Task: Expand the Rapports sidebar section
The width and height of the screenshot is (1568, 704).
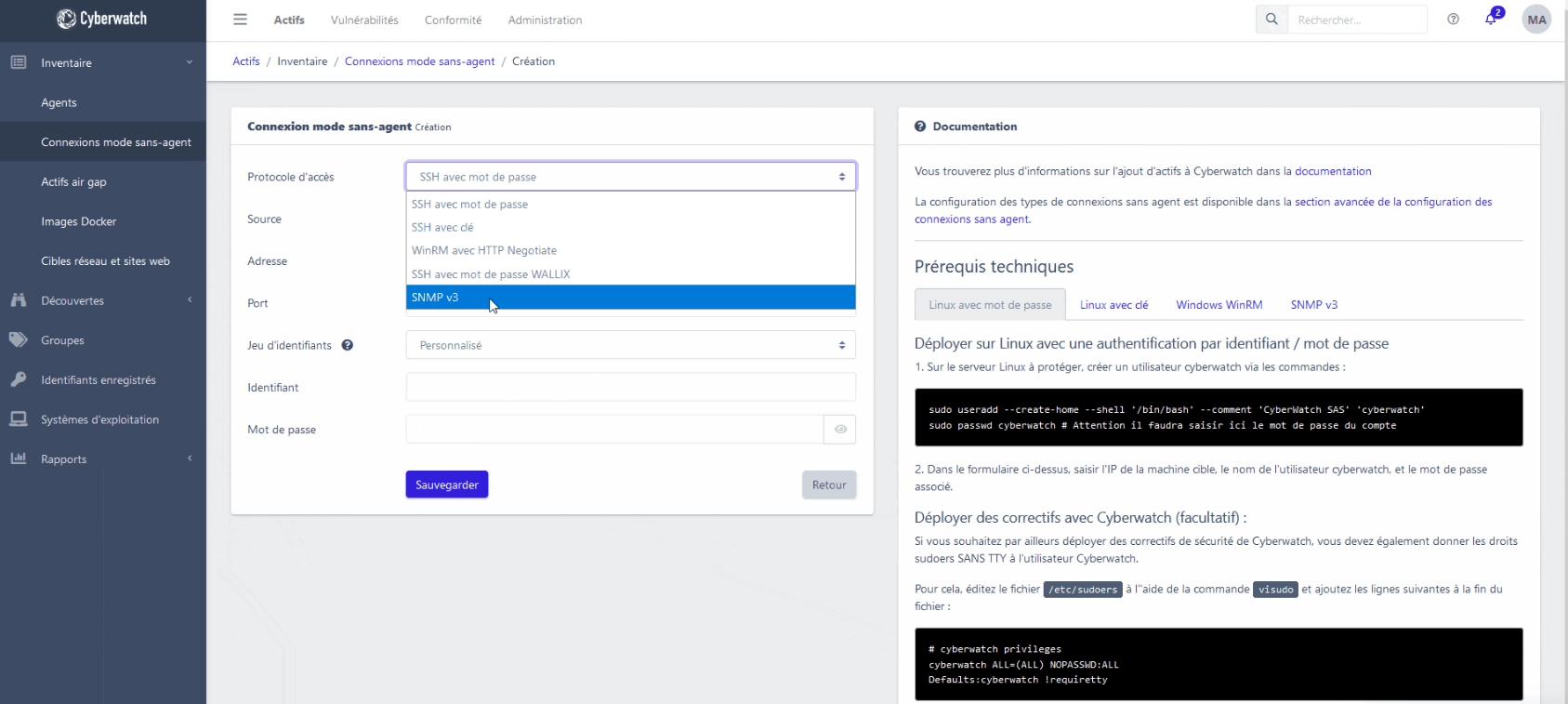Action: 190,458
